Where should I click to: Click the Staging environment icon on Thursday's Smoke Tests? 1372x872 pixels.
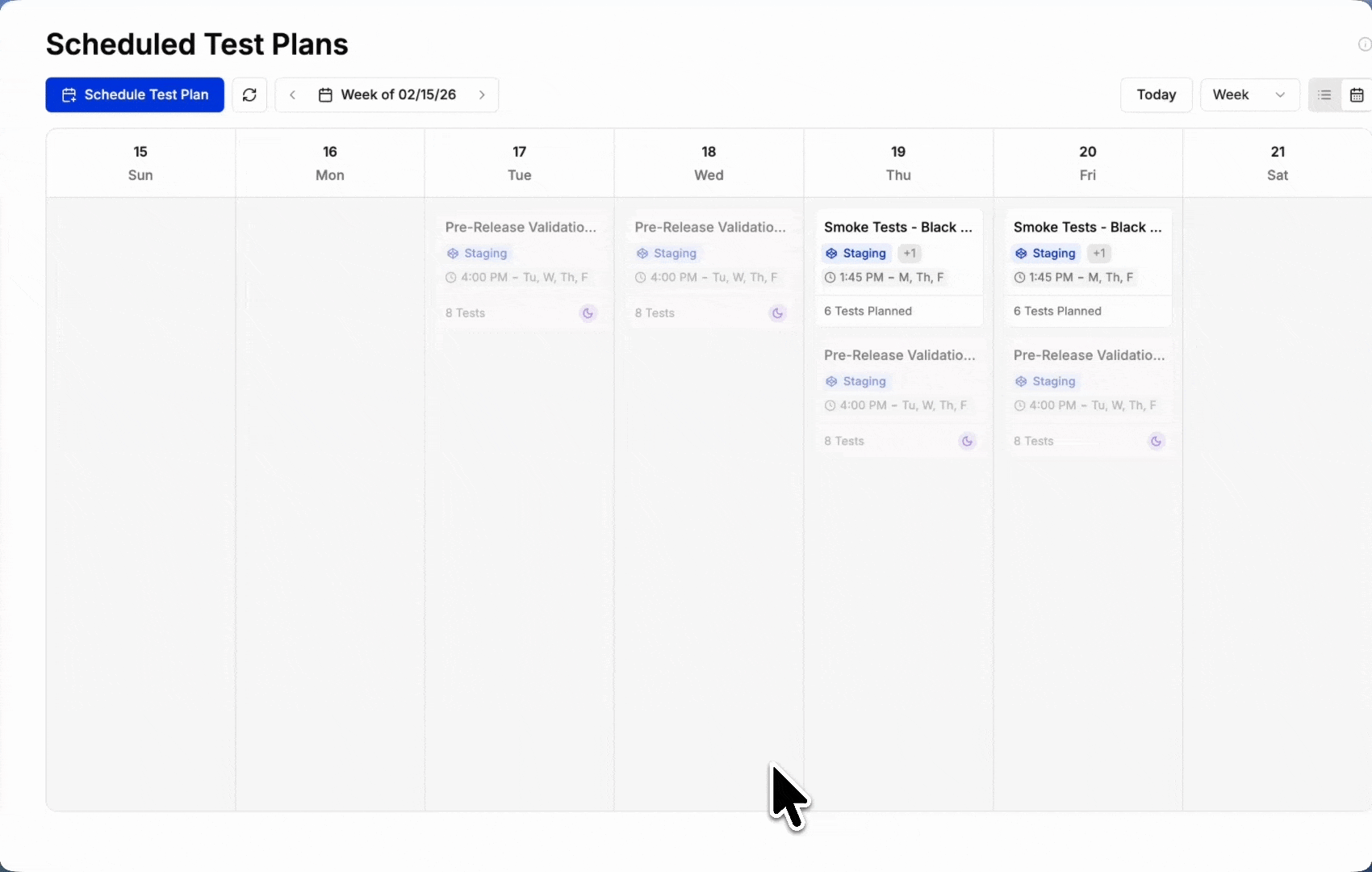coord(832,253)
